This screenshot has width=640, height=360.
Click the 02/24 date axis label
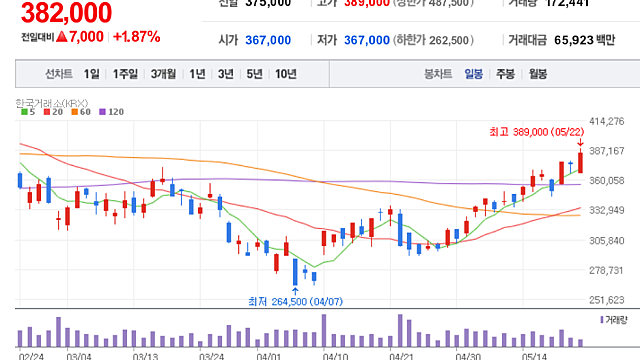point(31,356)
